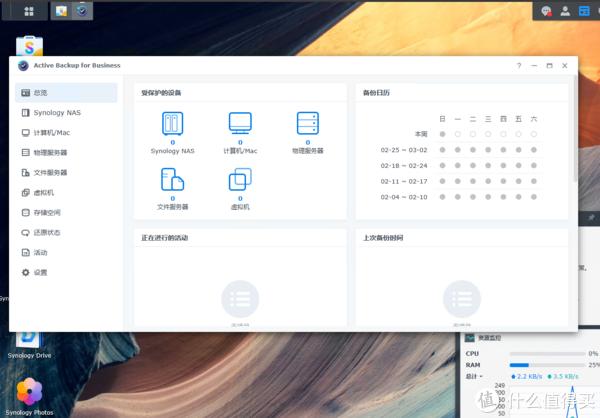Image resolution: width=600 pixels, height=418 pixels.
Task: Click the 02-04 ~ 02-10 Friday calendar dot
Action: [x=518, y=197]
